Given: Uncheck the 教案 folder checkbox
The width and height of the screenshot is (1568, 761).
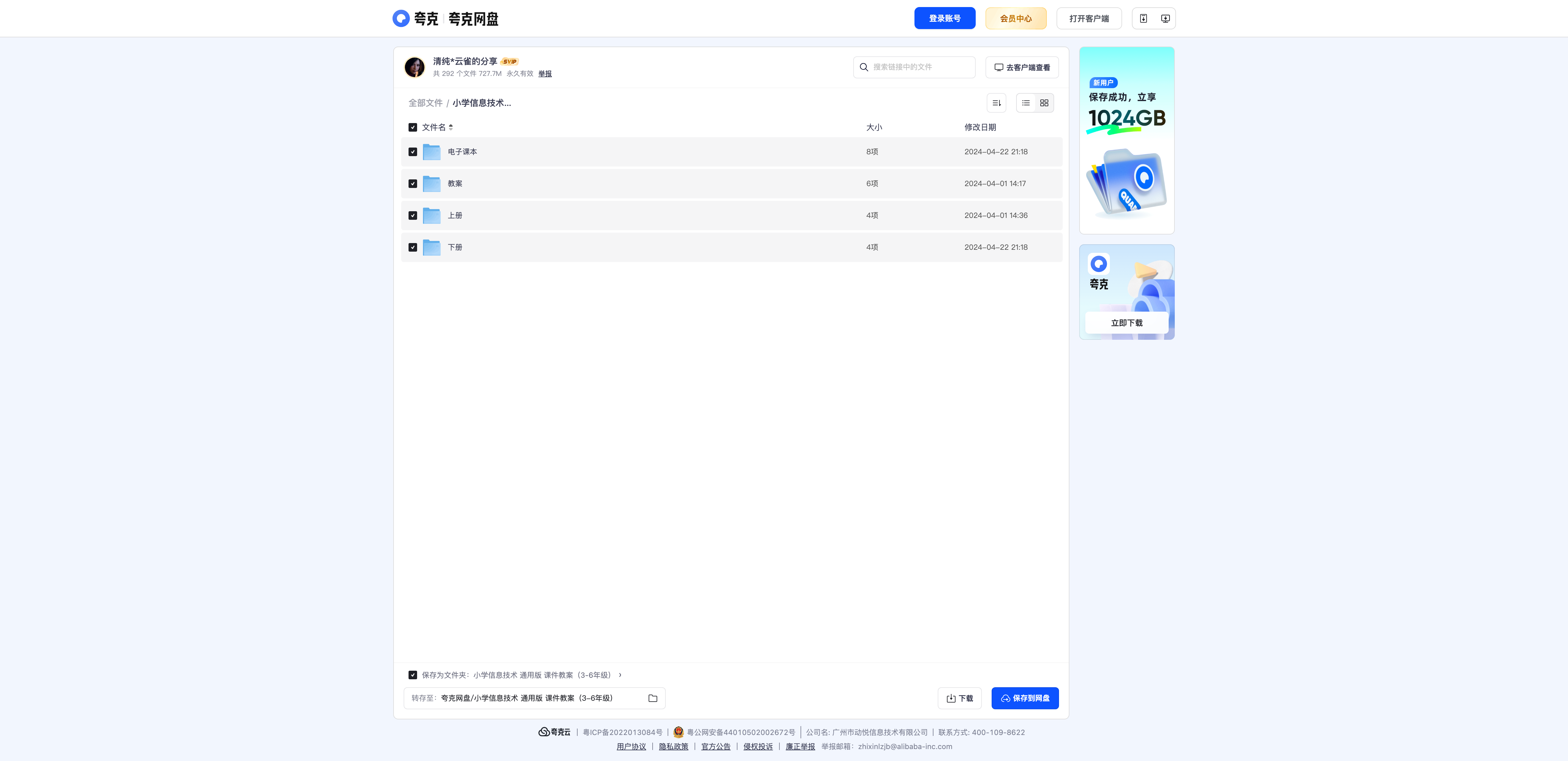Looking at the screenshot, I should [413, 184].
